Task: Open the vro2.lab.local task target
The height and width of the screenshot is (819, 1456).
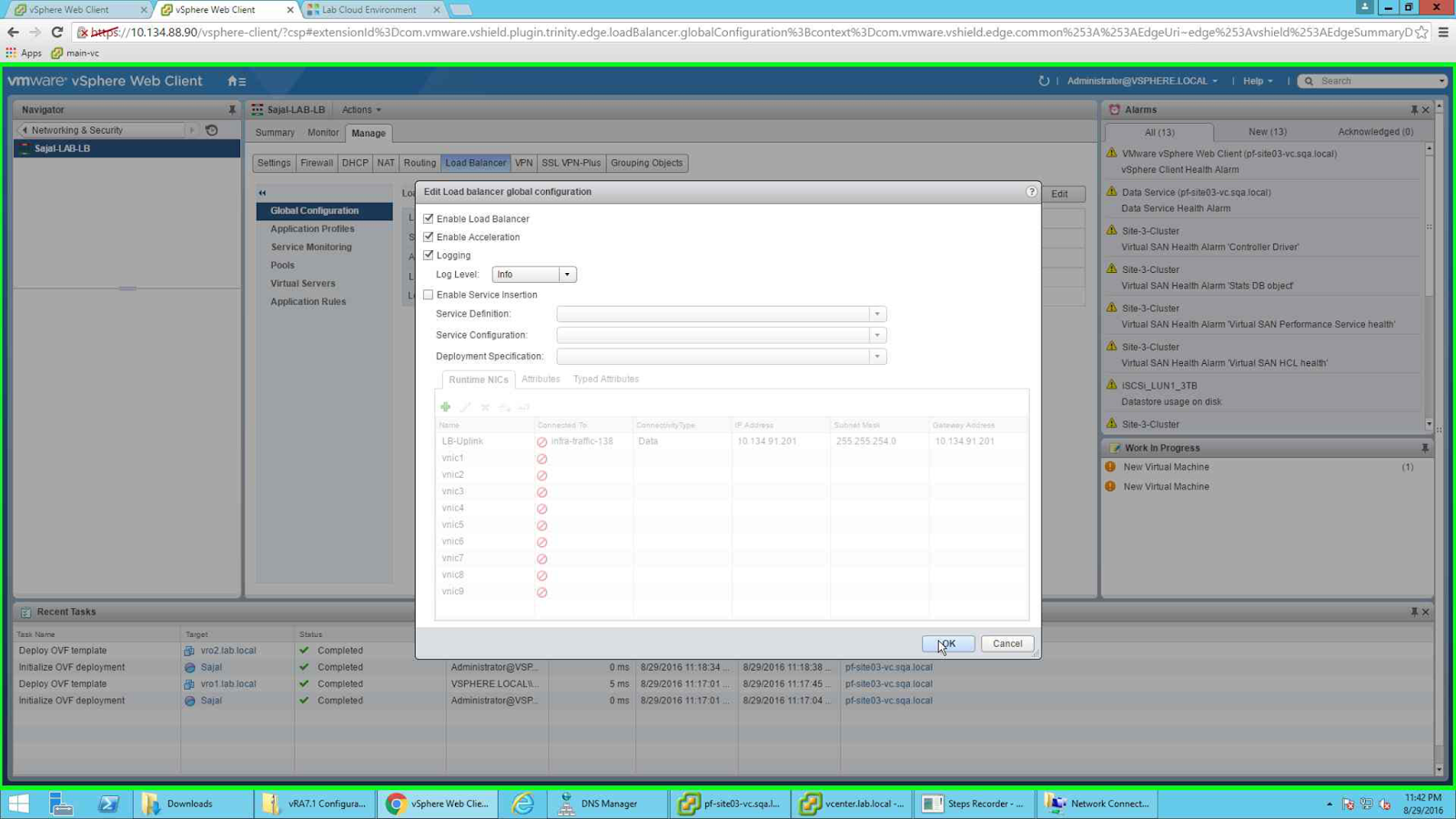Action: (x=228, y=651)
